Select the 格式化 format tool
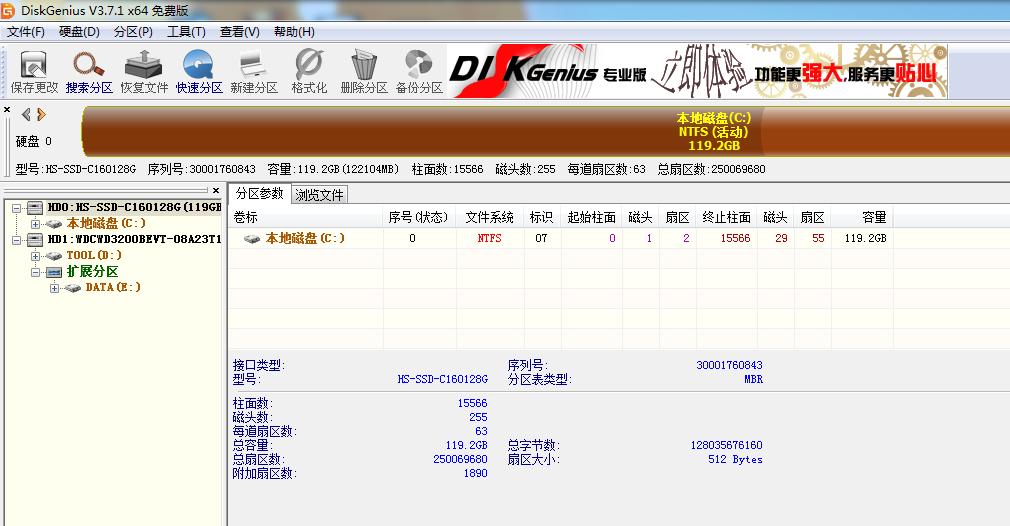 309,72
